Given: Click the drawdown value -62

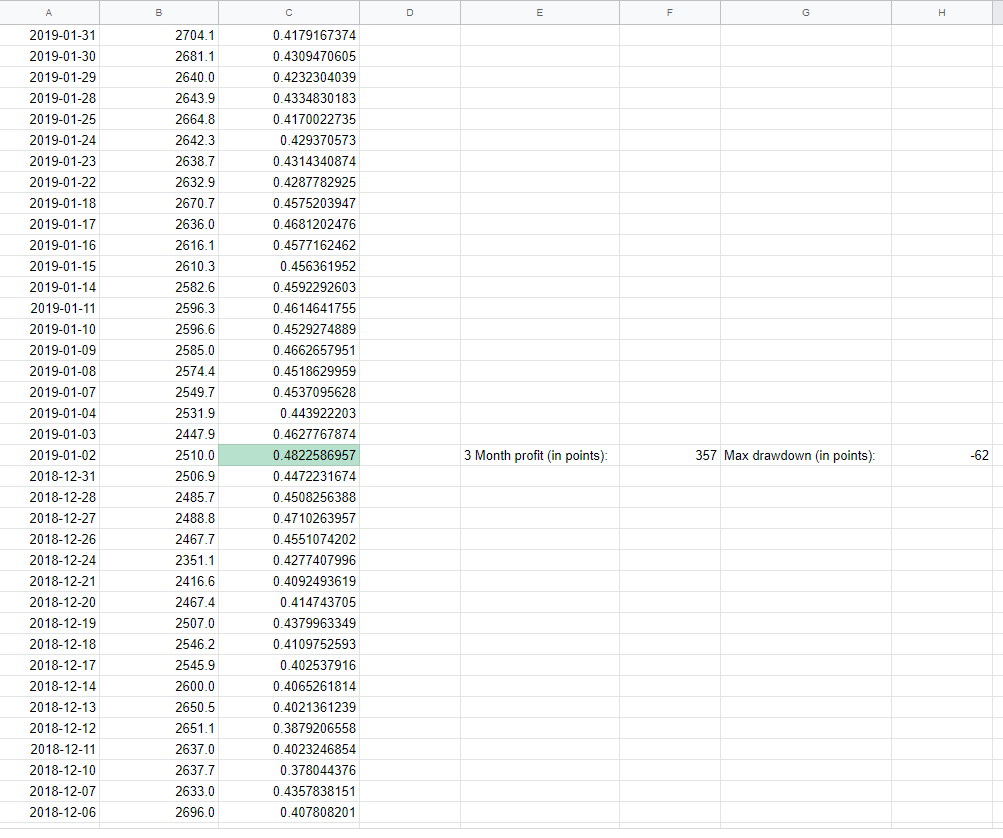Looking at the screenshot, I should [942, 455].
